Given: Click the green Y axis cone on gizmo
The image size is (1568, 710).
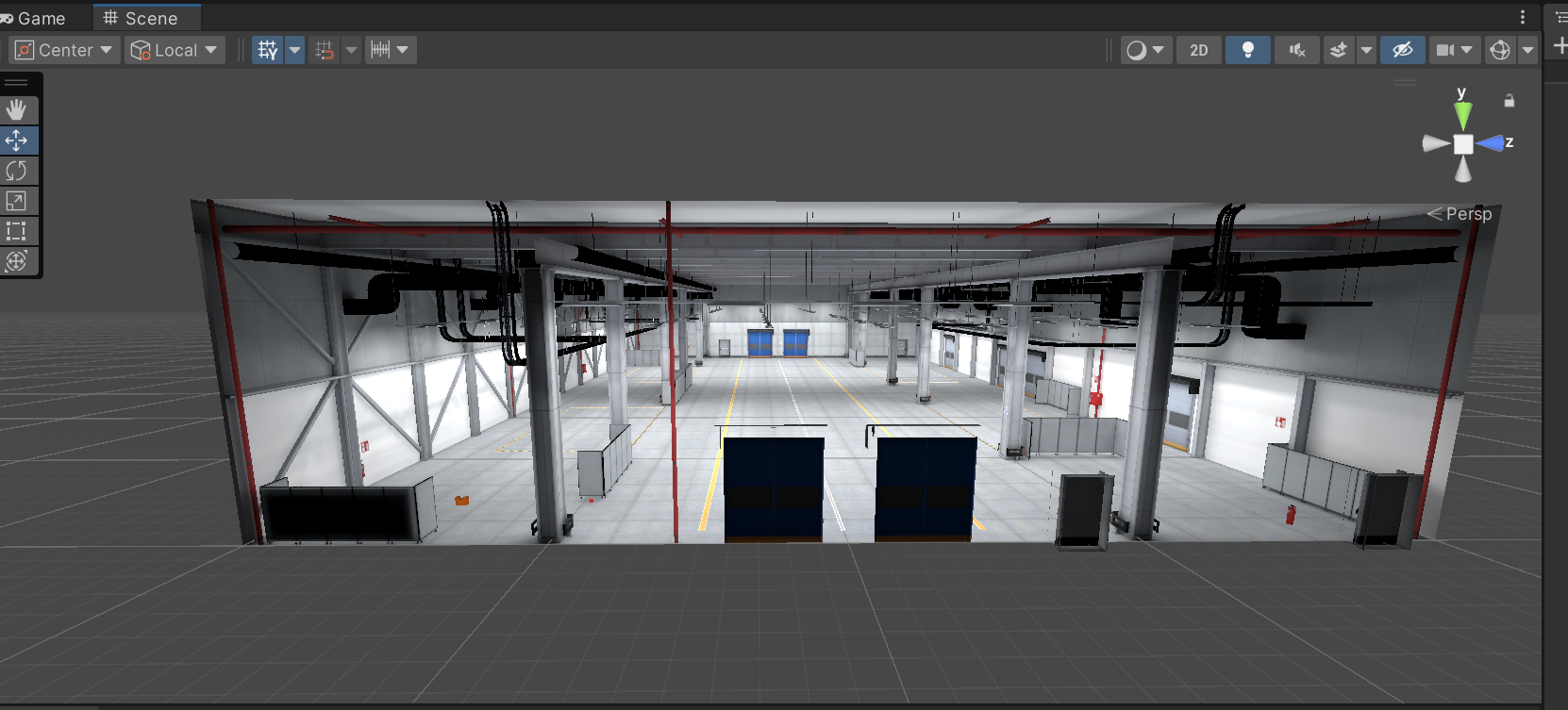Looking at the screenshot, I should coord(1462,116).
